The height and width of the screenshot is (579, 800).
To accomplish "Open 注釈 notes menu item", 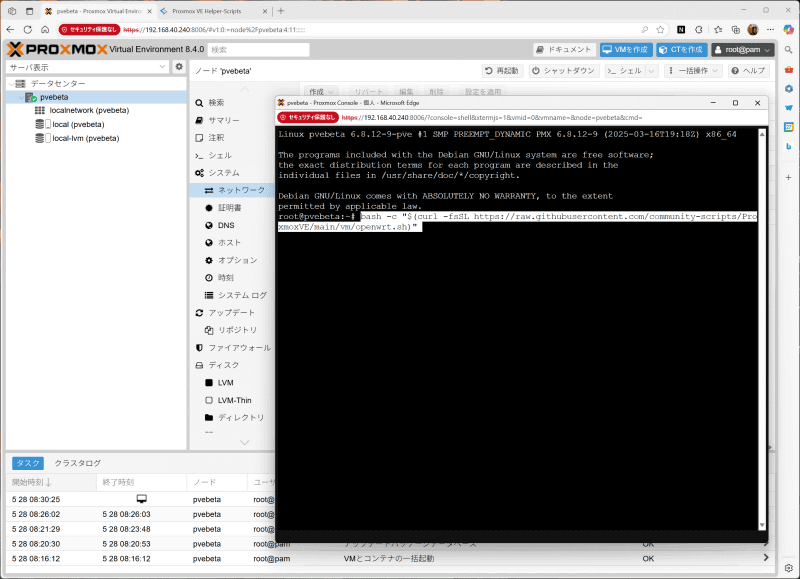I will point(216,138).
